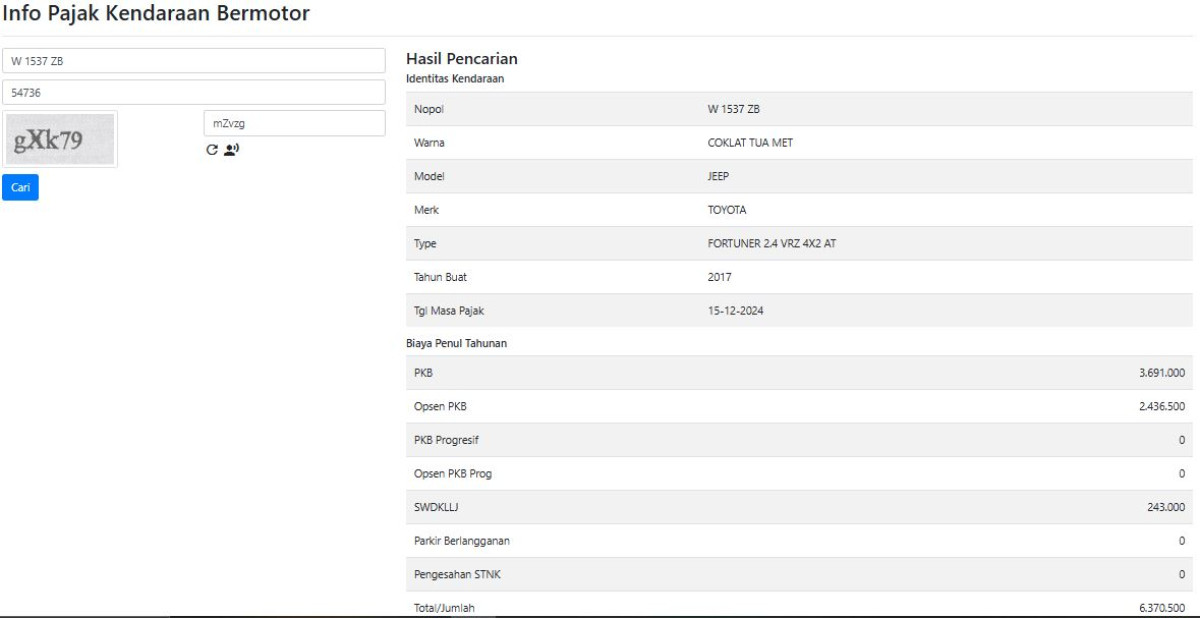Click the input field containing 54736
This screenshot has width=1200, height=618.
193,93
